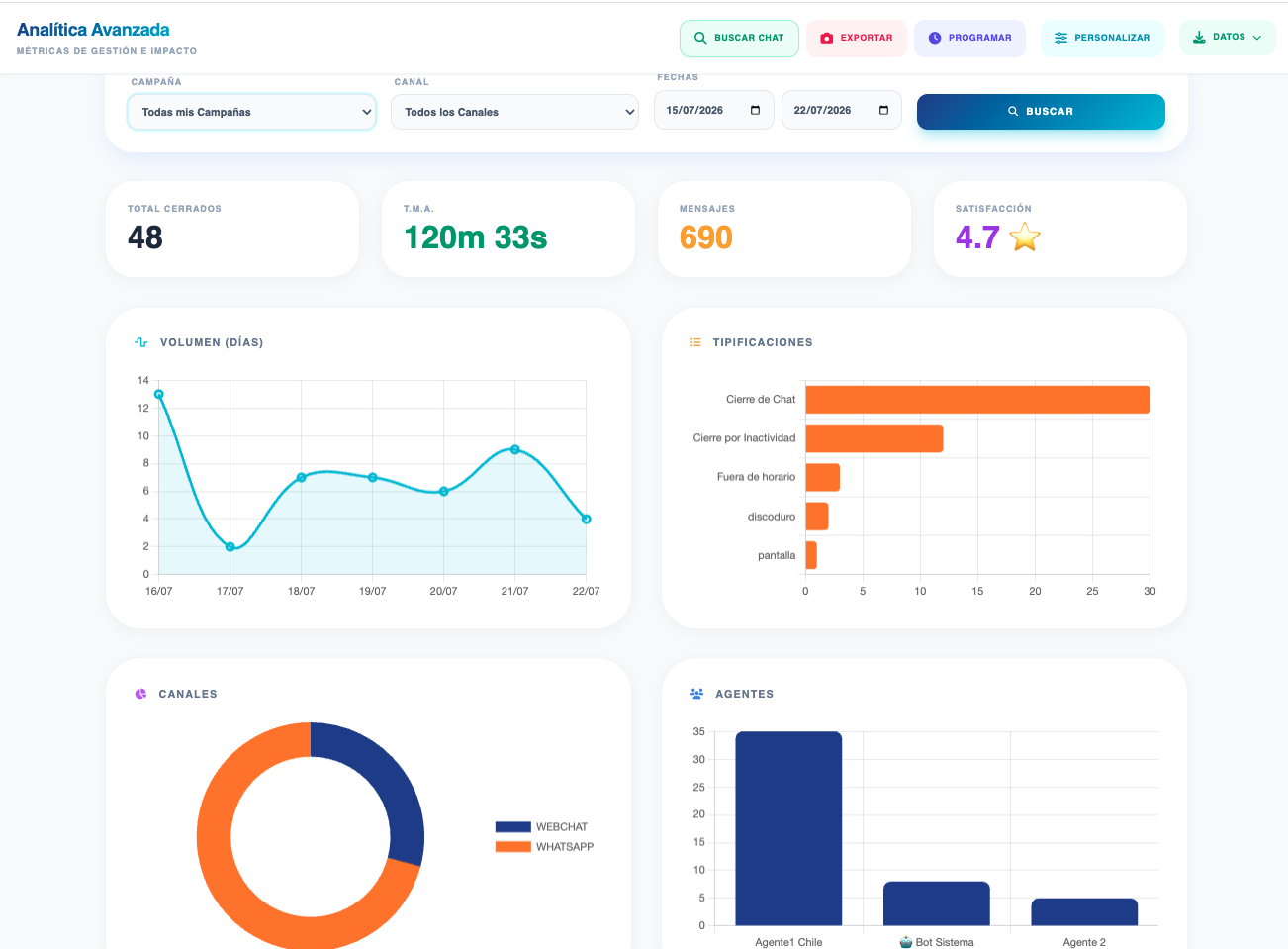
Task: Select the 21/07 data point on the volume chart
Action: tap(514, 449)
